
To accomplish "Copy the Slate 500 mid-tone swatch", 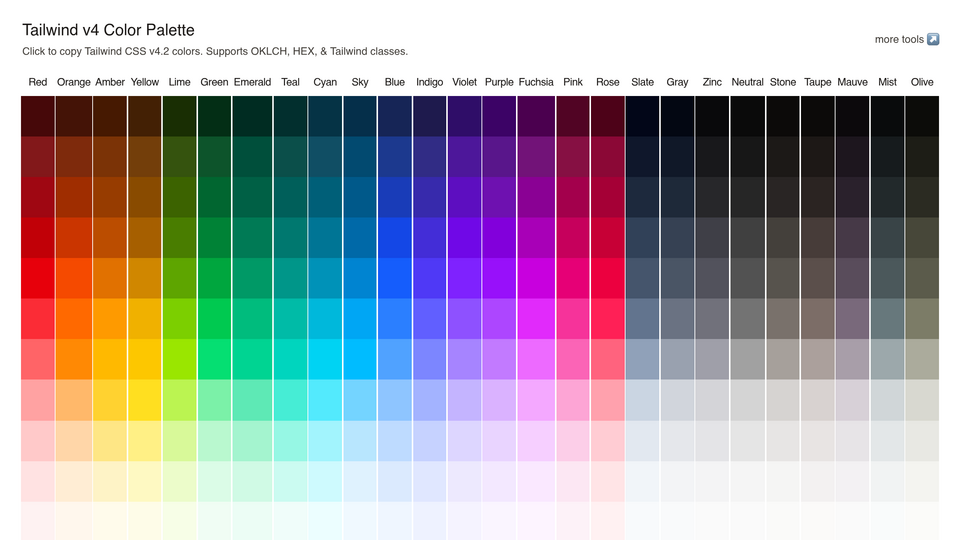I will [x=643, y=318].
